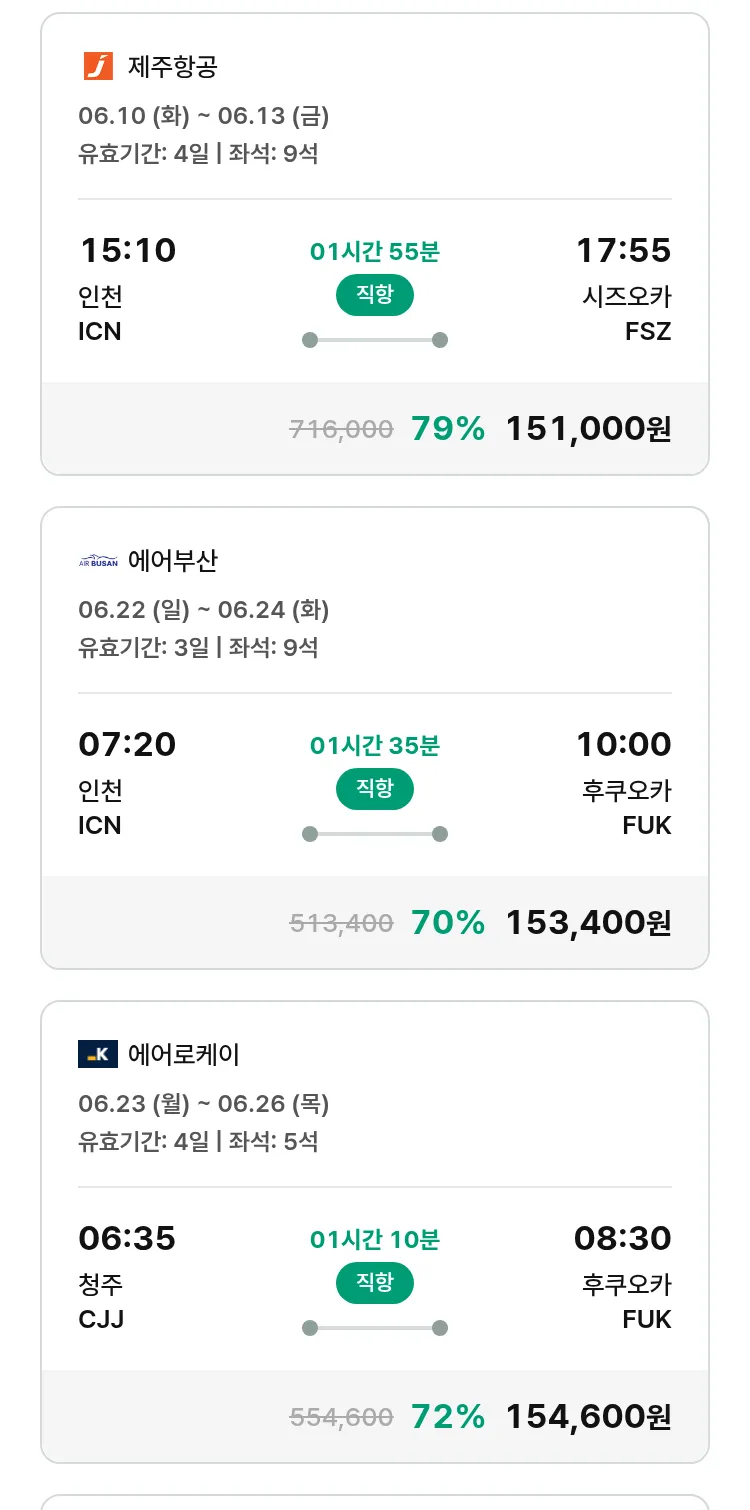The height and width of the screenshot is (1510, 750).
Task: Choose the 154,600원 Aero K fare
Action: (588, 1417)
